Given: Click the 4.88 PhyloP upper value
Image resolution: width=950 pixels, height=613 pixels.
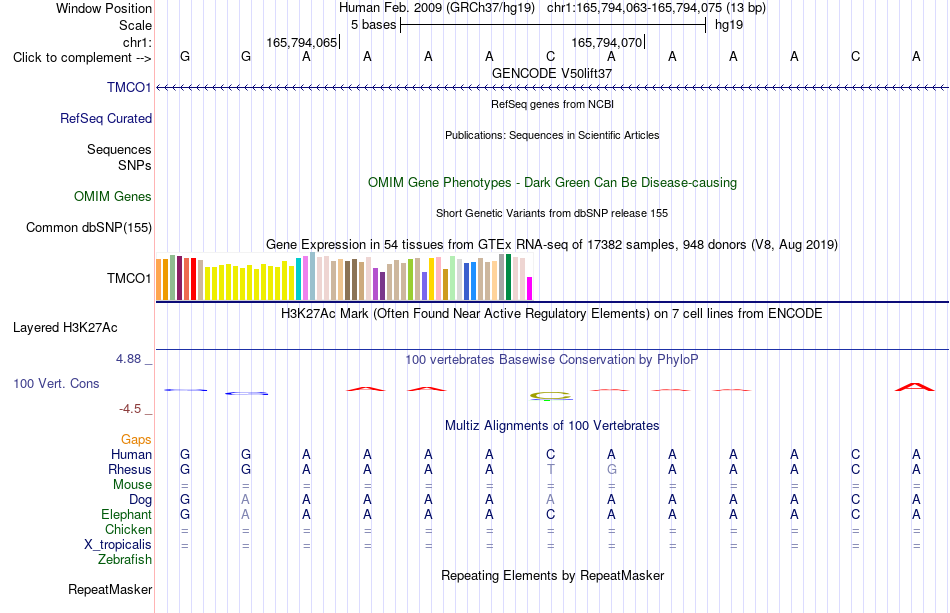Looking at the screenshot, I should [128, 359].
